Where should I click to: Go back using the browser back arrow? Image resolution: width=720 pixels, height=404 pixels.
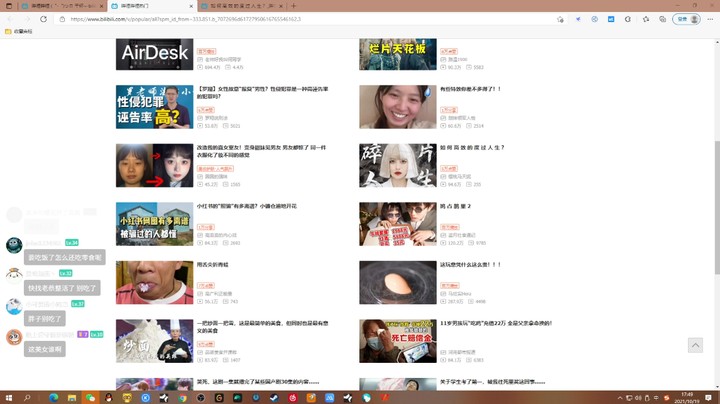tap(10, 19)
